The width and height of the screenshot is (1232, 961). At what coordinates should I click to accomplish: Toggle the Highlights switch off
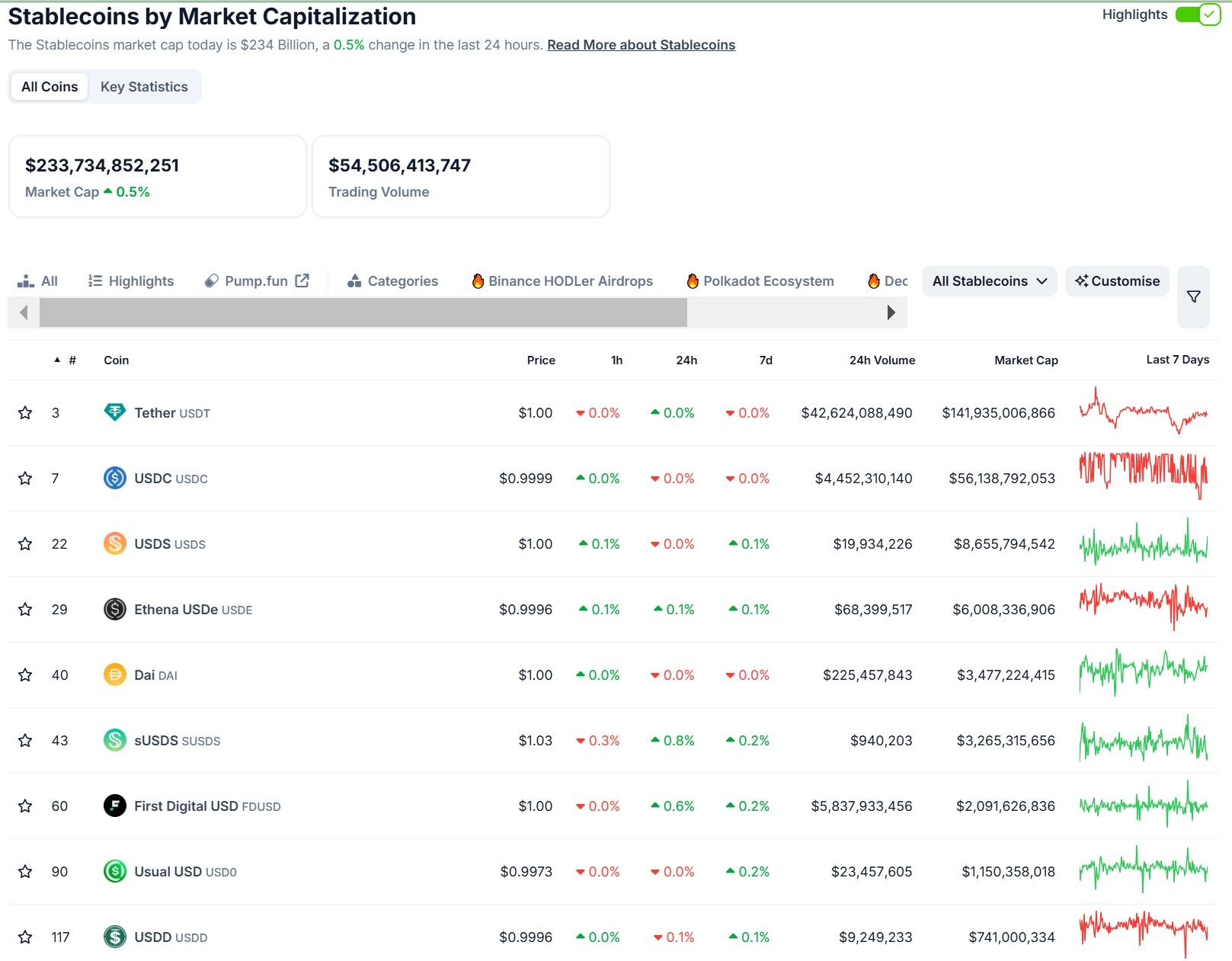[1198, 14]
